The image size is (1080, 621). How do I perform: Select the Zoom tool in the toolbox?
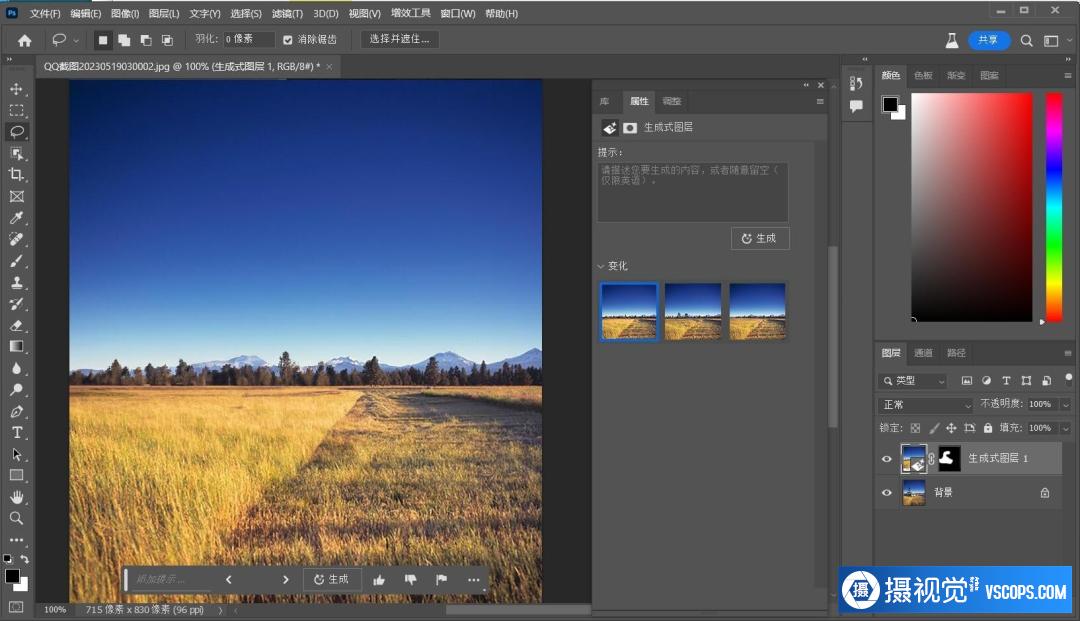[17, 518]
